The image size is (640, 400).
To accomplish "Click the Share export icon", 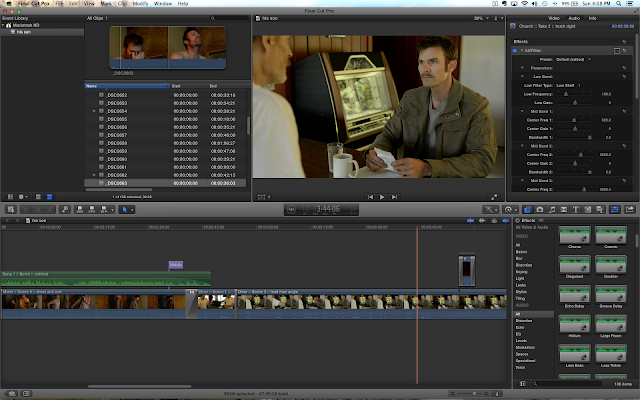I will tap(629, 209).
